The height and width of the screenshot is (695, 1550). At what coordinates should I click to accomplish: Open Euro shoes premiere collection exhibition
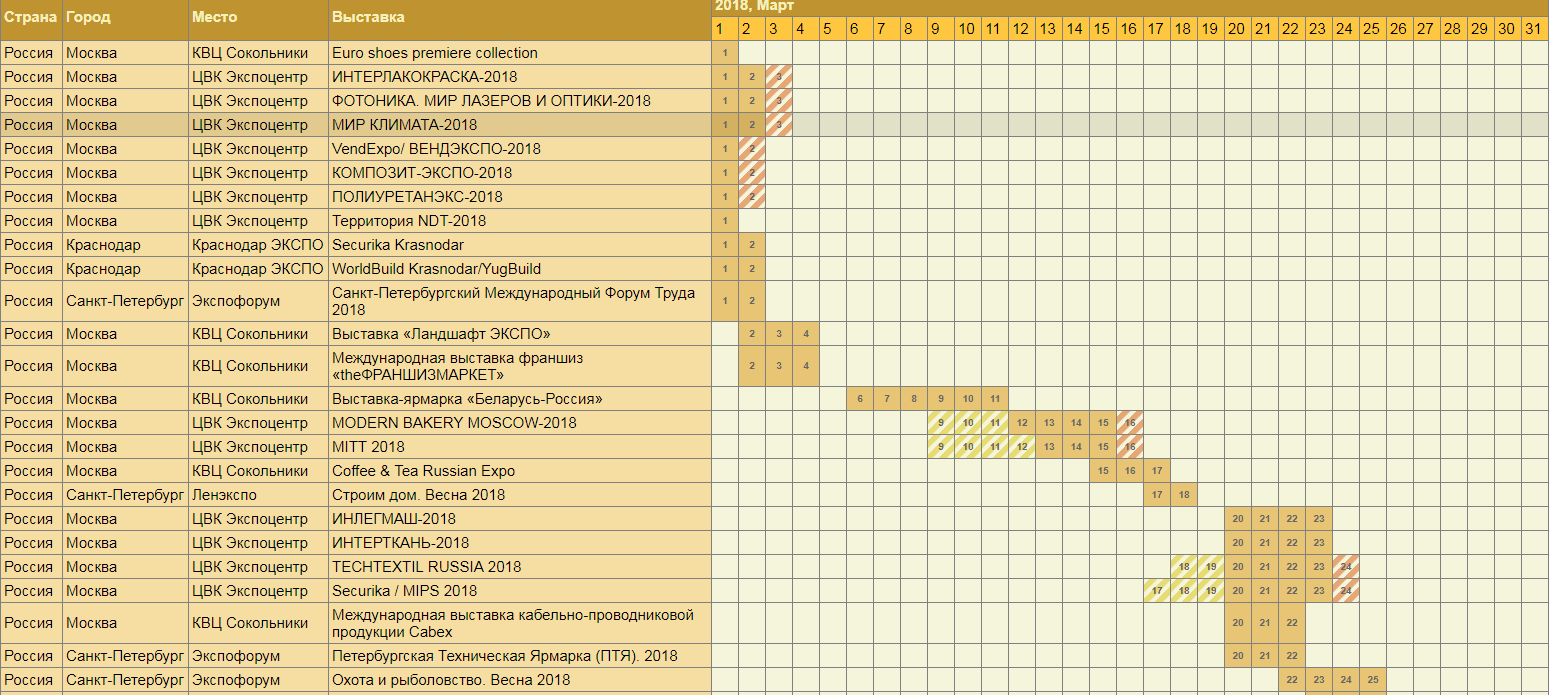pyautogui.click(x=434, y=53)
